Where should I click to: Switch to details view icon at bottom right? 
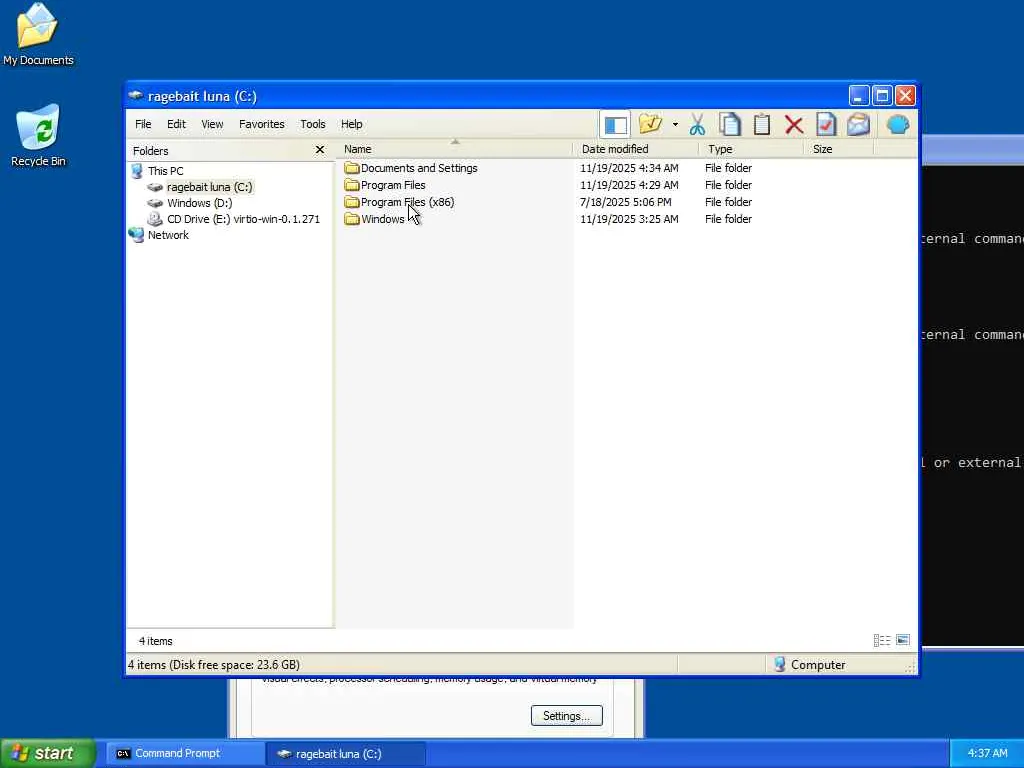(882, 640)
